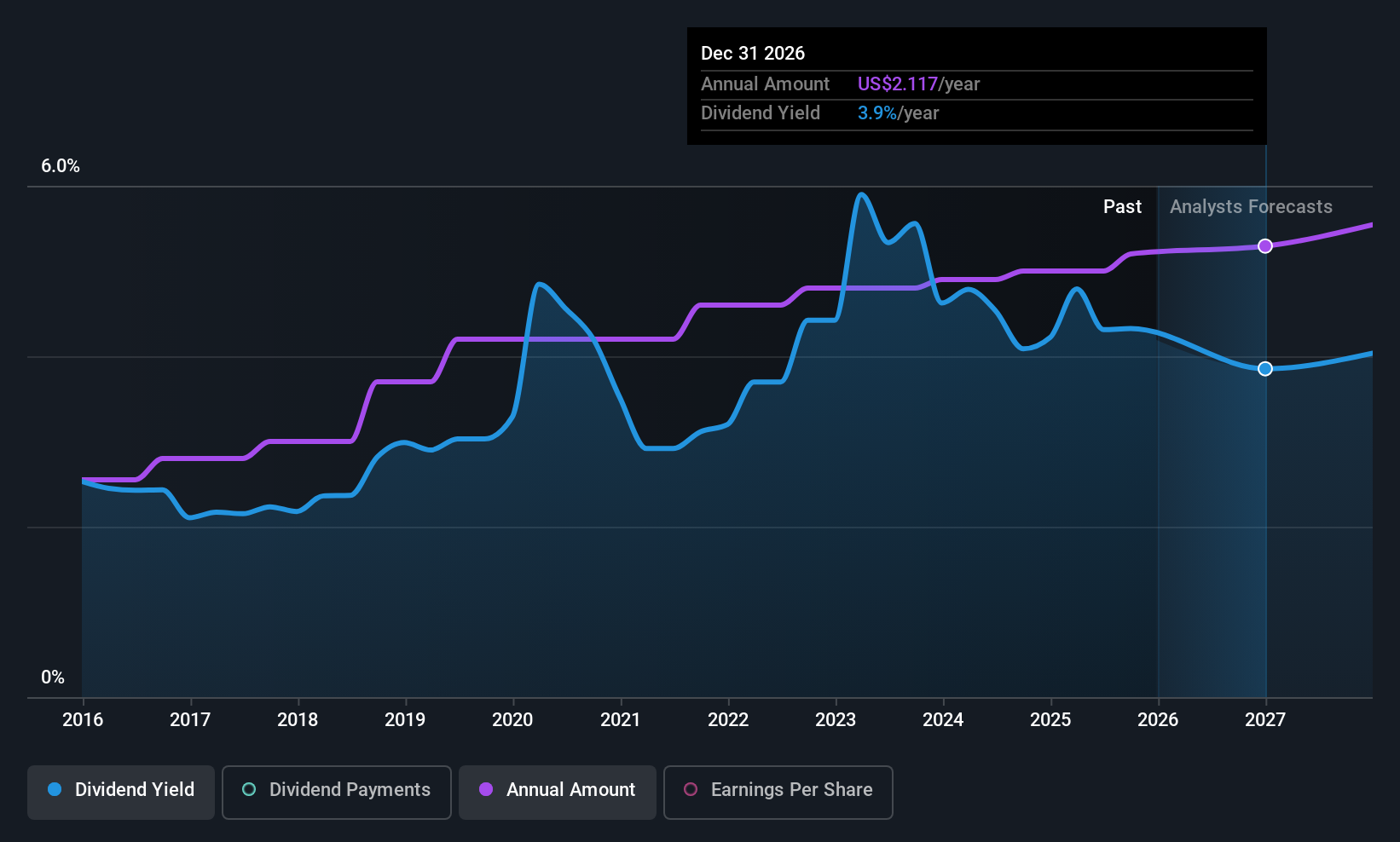Click the 2023 x-axis label

point(836,720)
